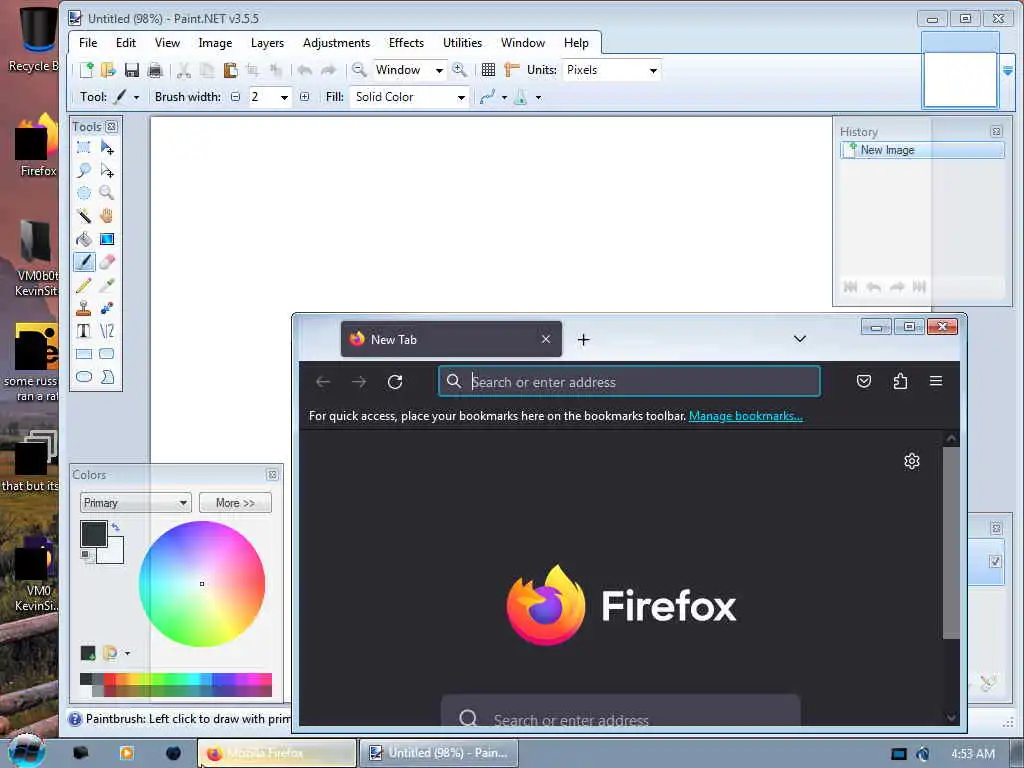Toggle the layer visibility checkbox in Layers panel
1024x768 pixels.
pyautogui.click(x=995, y=561)
